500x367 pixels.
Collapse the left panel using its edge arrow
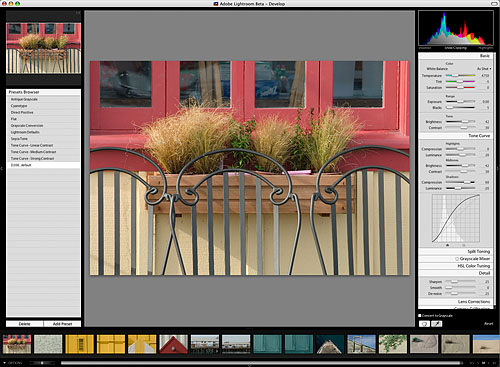point(1,169)
